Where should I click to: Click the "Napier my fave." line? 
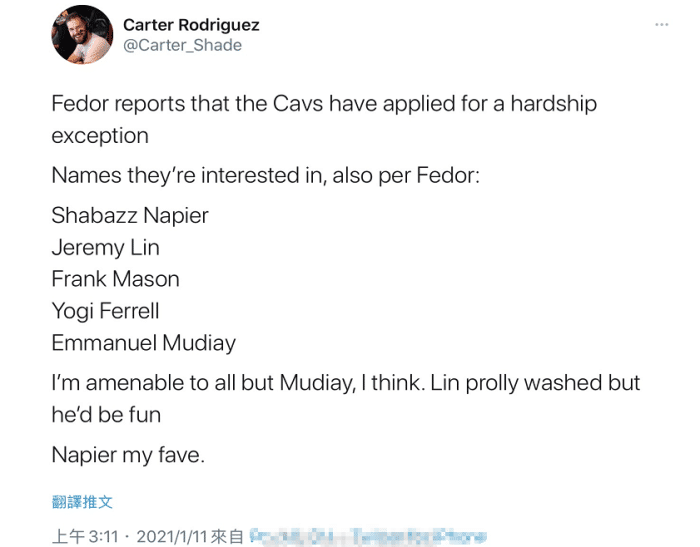click(x=128, y=455)
